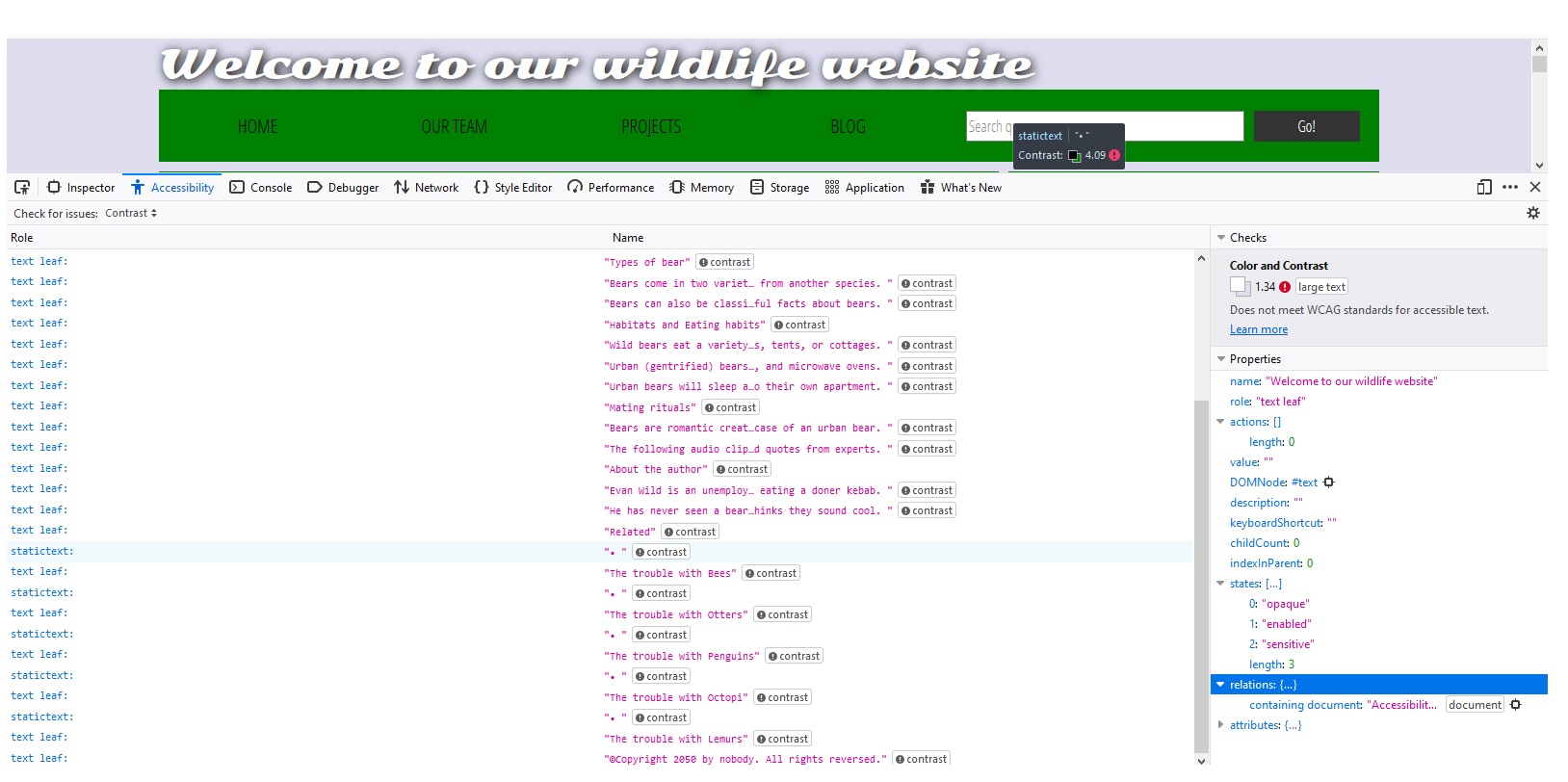Open the DevTools three-dot options menu
Screen dimensions: 1568x782
(x=1510, y=187)
